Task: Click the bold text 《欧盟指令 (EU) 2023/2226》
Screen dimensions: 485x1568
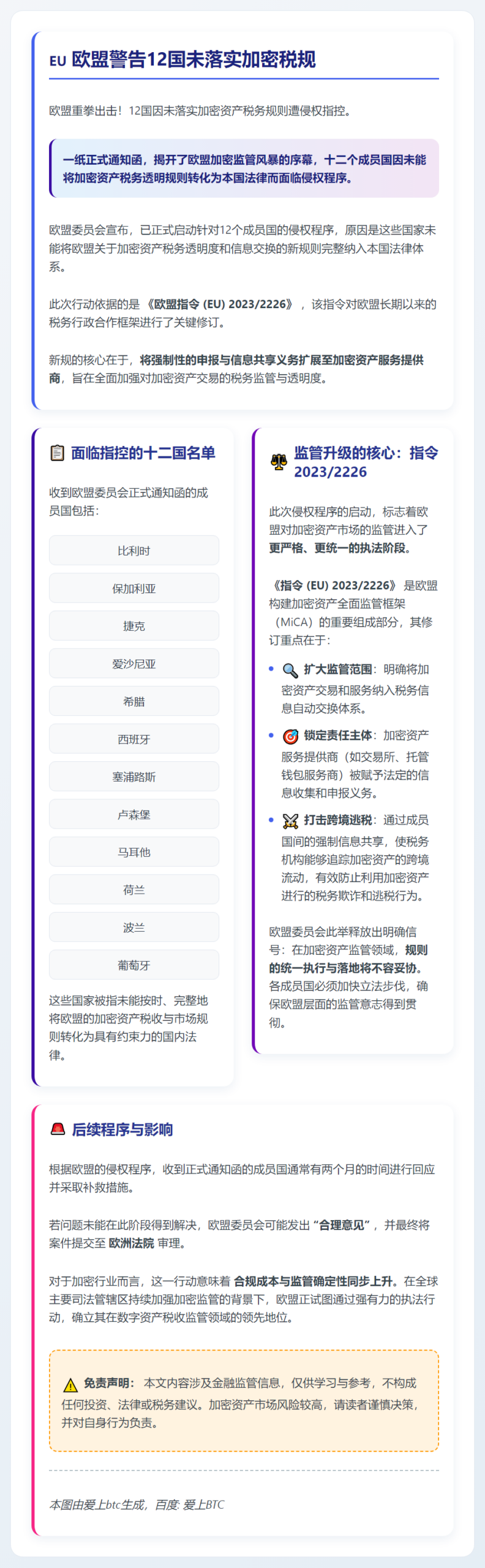Action: click(x=220, y=304)
